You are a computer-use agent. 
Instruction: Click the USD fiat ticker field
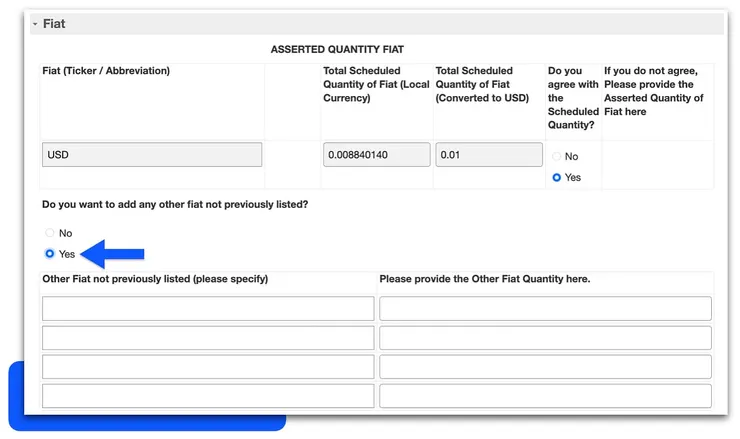[x=152, y=155]
